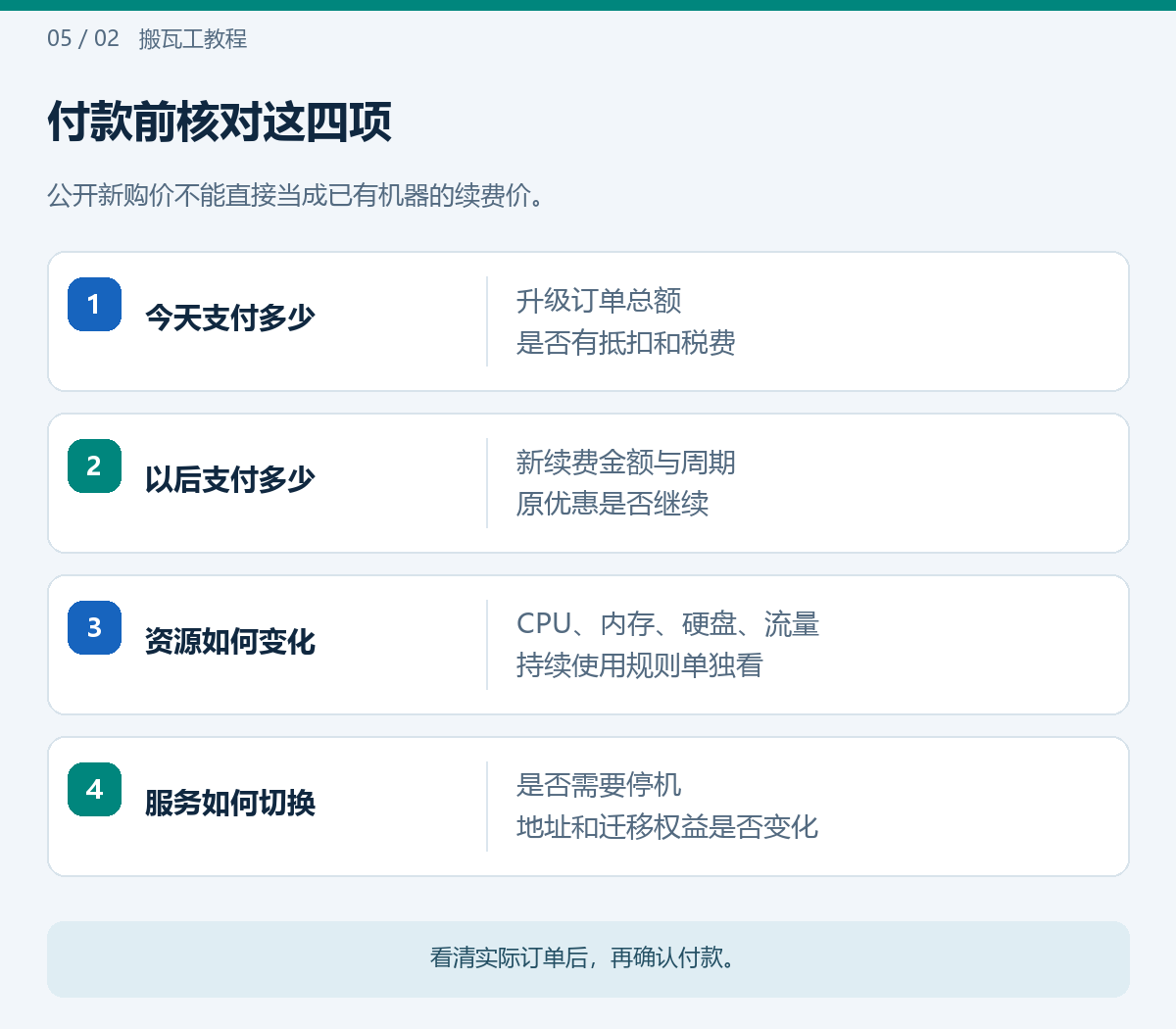This screenshot has height=1029, width=1176.
Task: Click the text 地址和迁移权益是否变化
Action: tap(667, 827)
